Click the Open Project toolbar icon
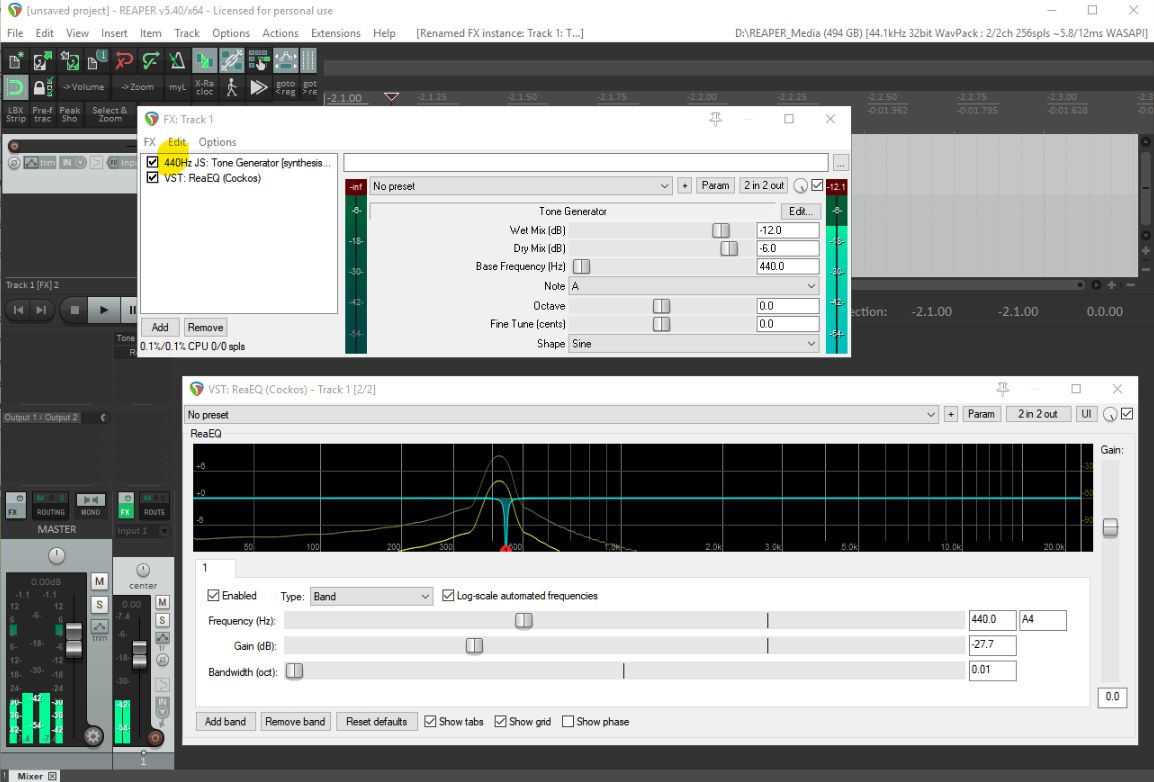The height and width of the screenshot is (782, 1154). [43, 61]
